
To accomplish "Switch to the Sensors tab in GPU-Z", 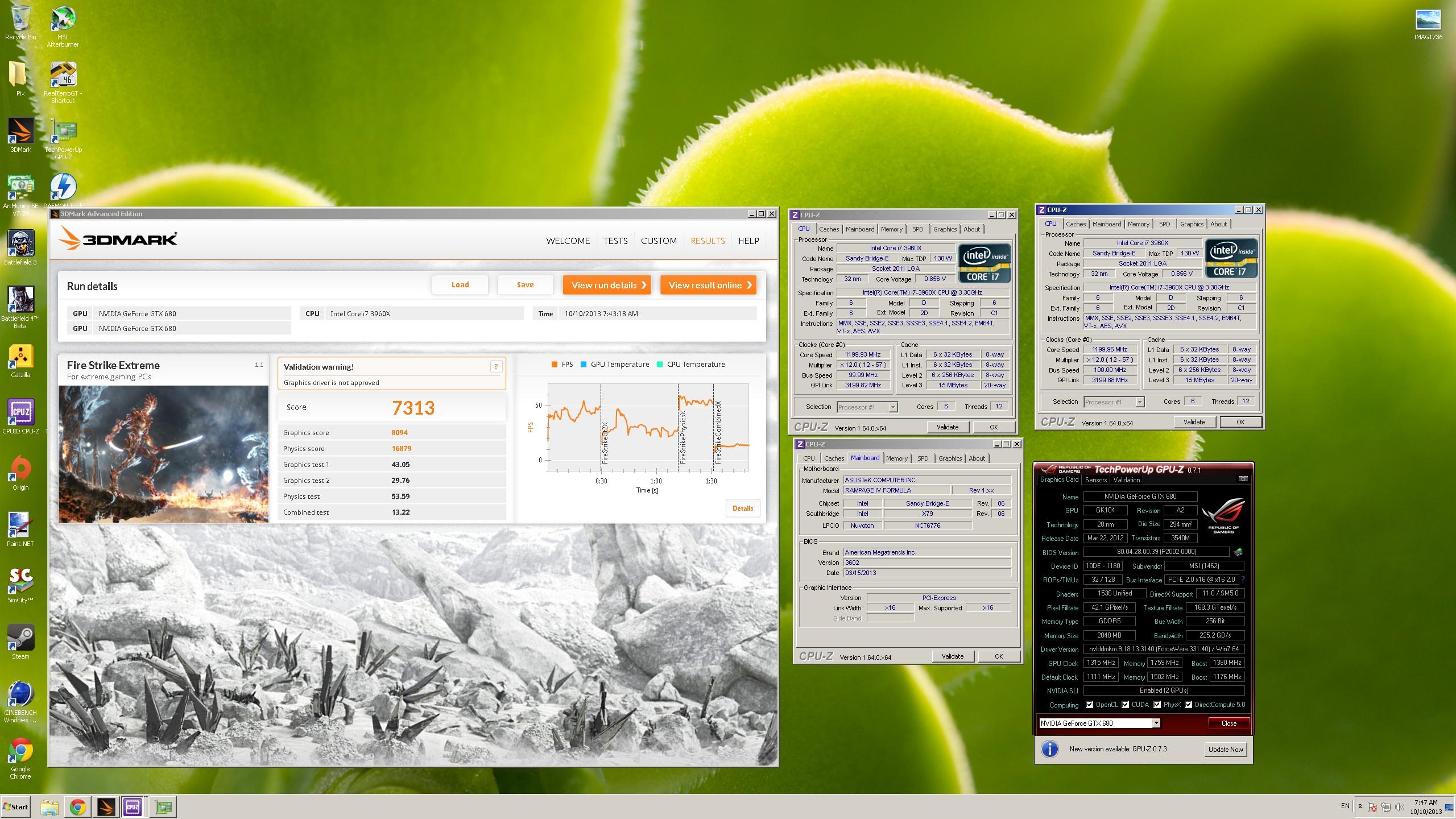I will (x=1095, y=480).
